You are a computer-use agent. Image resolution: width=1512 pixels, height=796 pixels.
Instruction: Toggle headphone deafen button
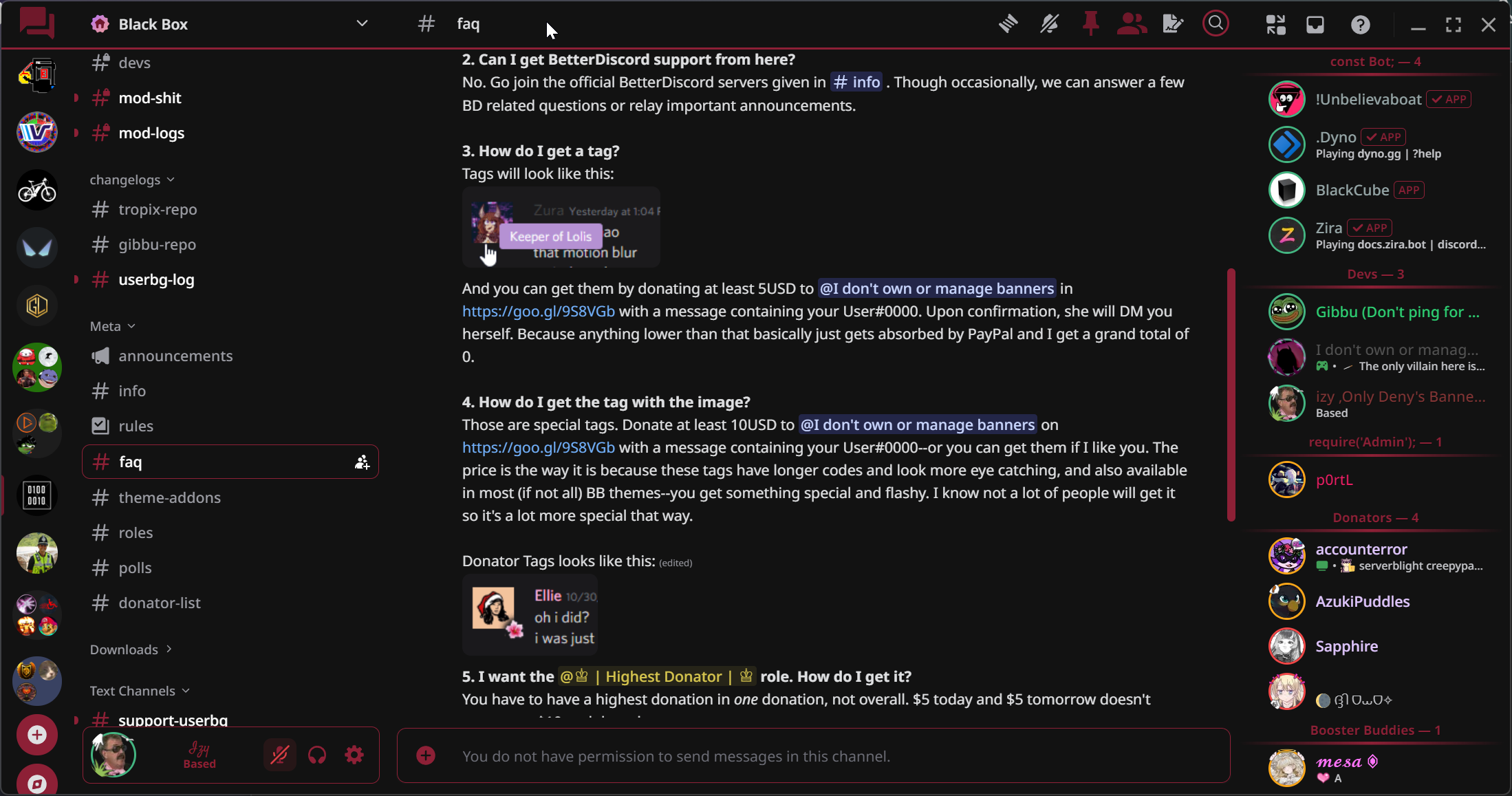click(x=317, y=755)
